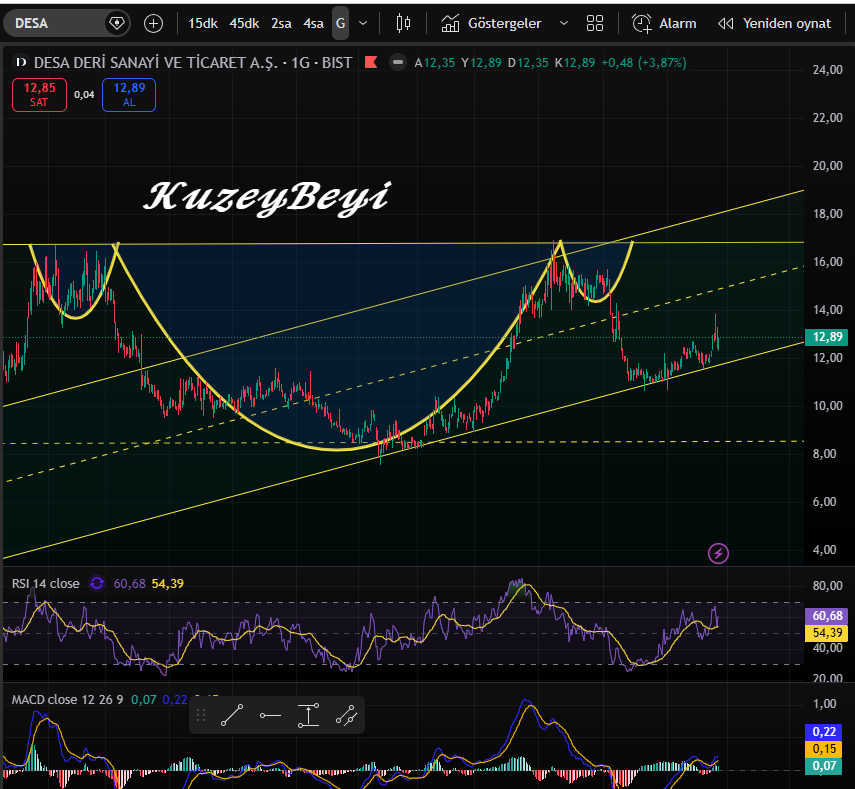Click the 80,00 label on the RSI scale

click(827, 586)
